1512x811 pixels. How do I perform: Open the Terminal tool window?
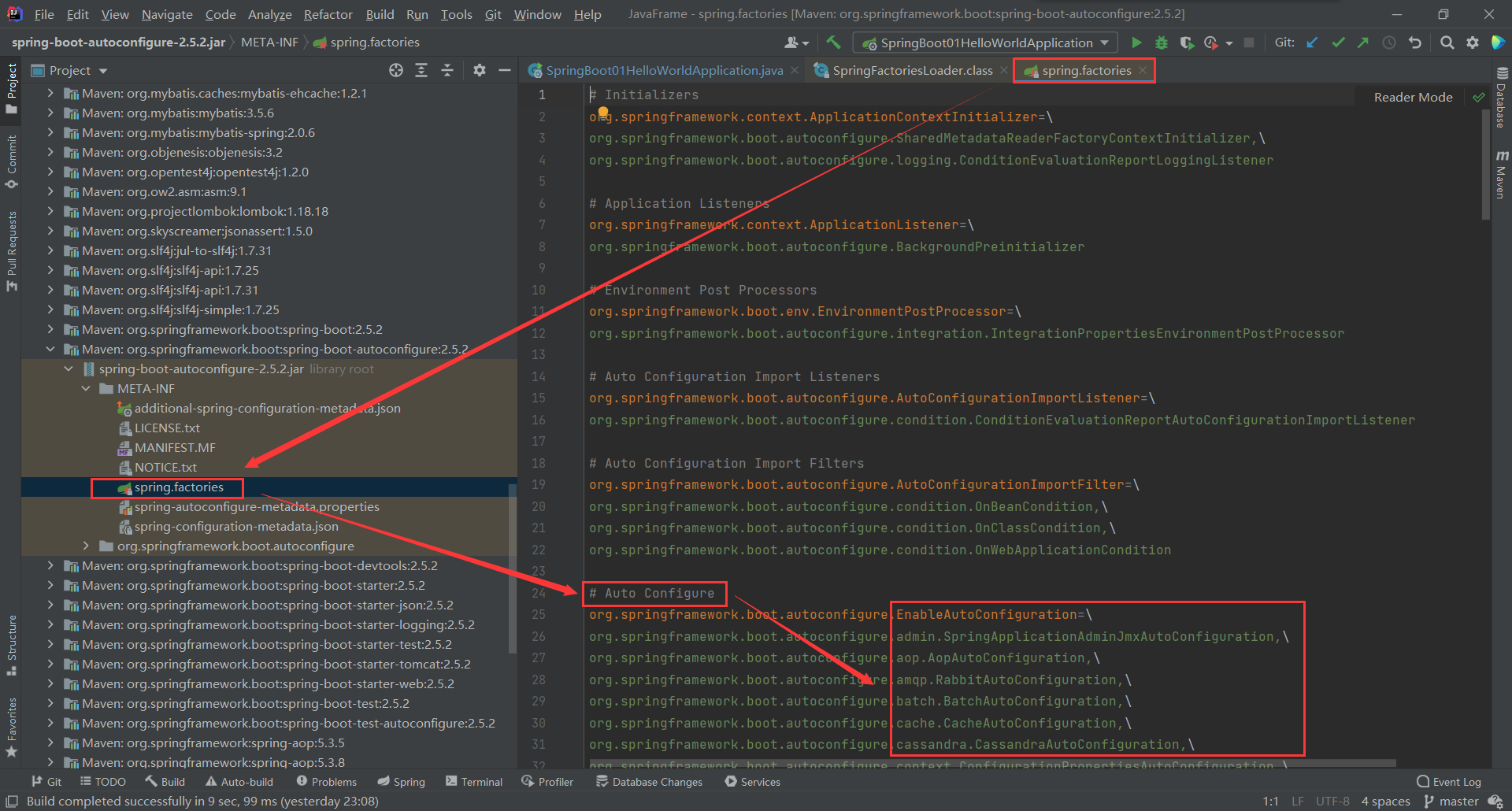(474, 781)
